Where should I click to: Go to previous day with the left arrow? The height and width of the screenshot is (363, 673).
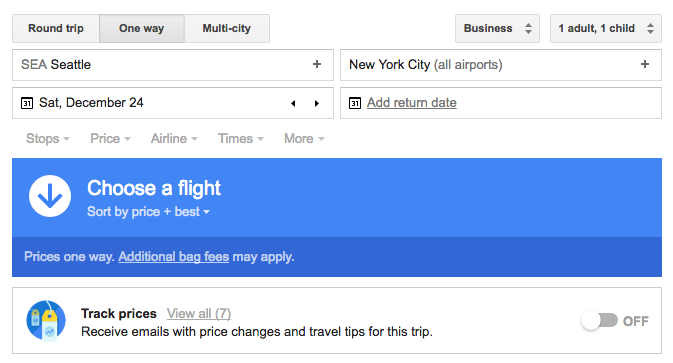[293, 103]
